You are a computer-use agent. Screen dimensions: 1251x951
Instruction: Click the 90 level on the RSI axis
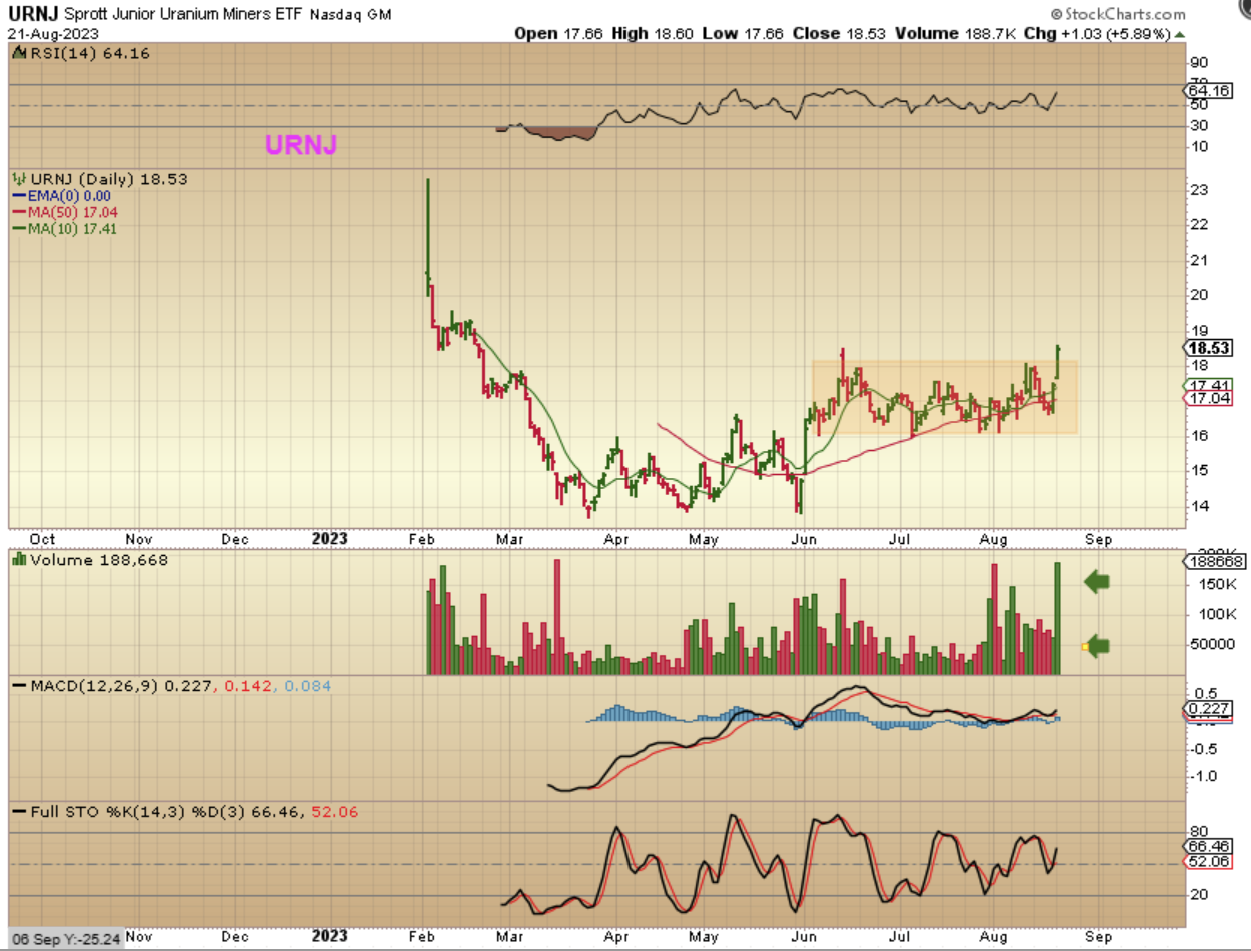[1200, 62]
